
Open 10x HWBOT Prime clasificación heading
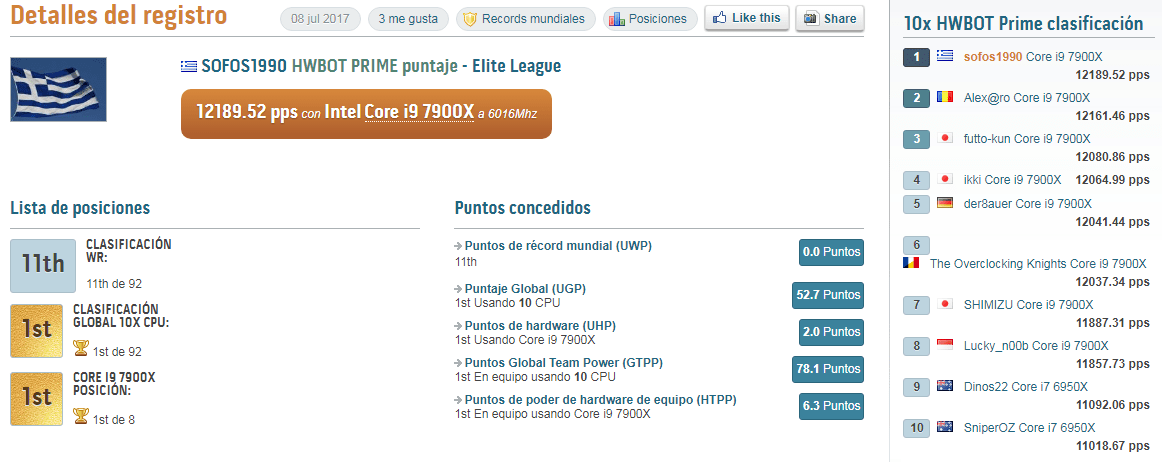[1023, 24]
